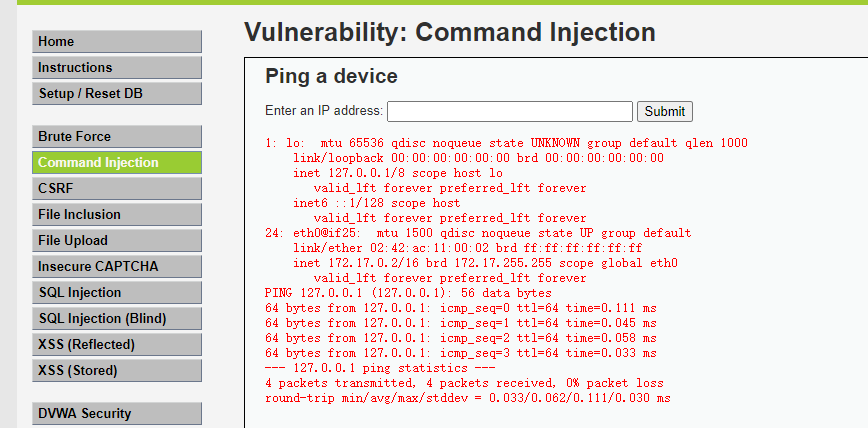The height and width of the screenshot is (428, 868).
Task: Select Brute Force in the sidebar
Action: [116, 136]
